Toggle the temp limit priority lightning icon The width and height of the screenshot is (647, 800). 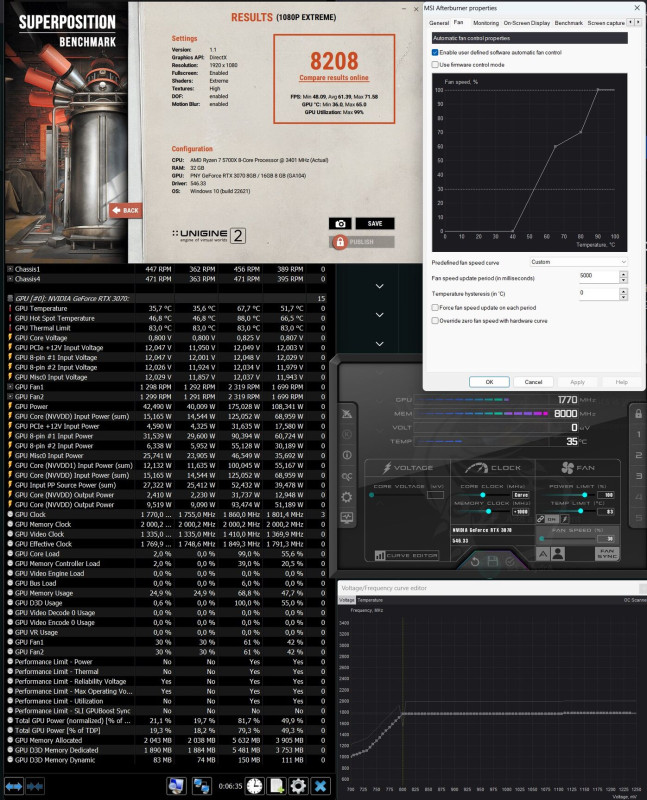(564, 519)
